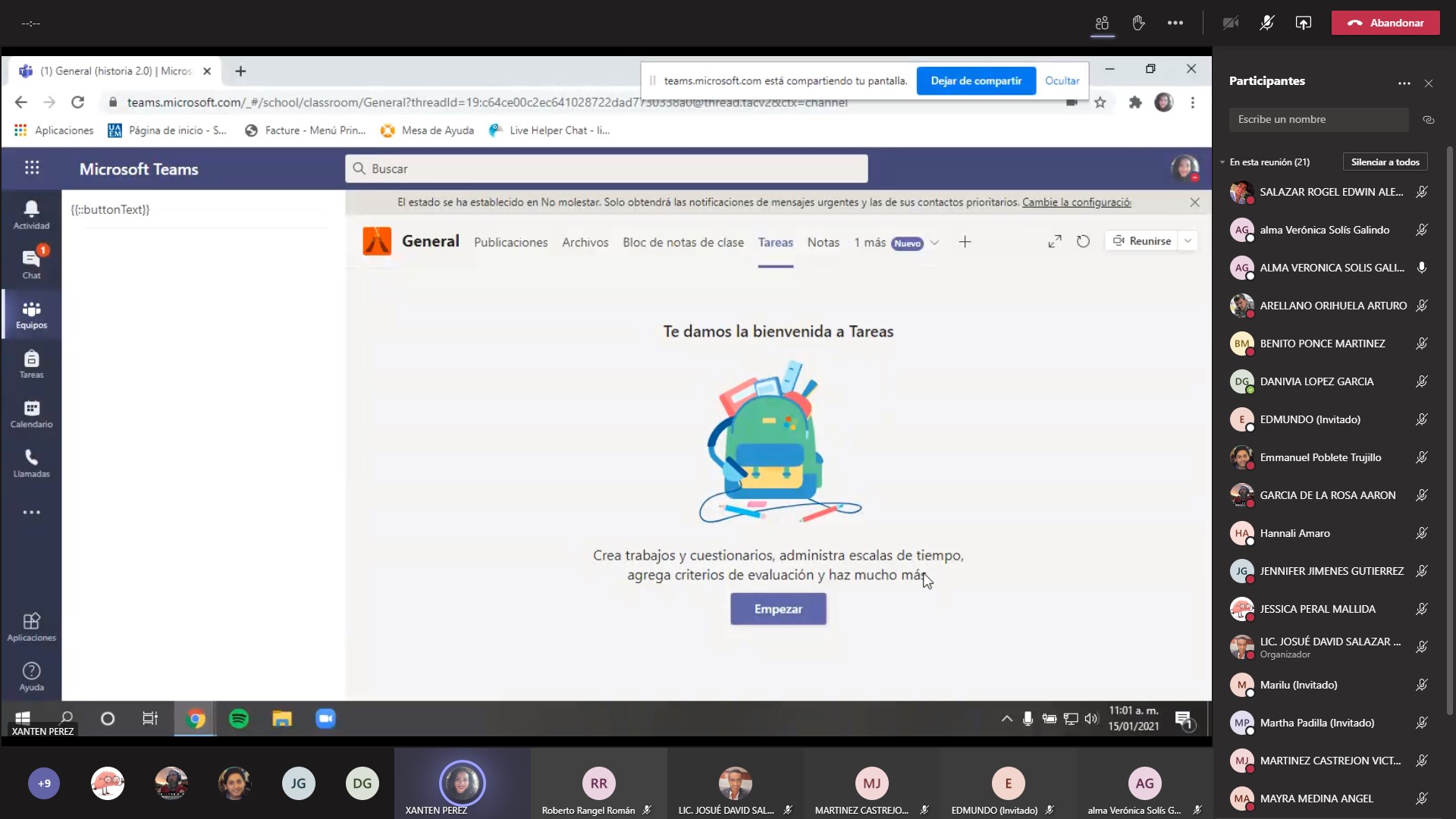Show hidden system tray icons
Screen dimensions: 1456x819
(x=1006, y=718)
